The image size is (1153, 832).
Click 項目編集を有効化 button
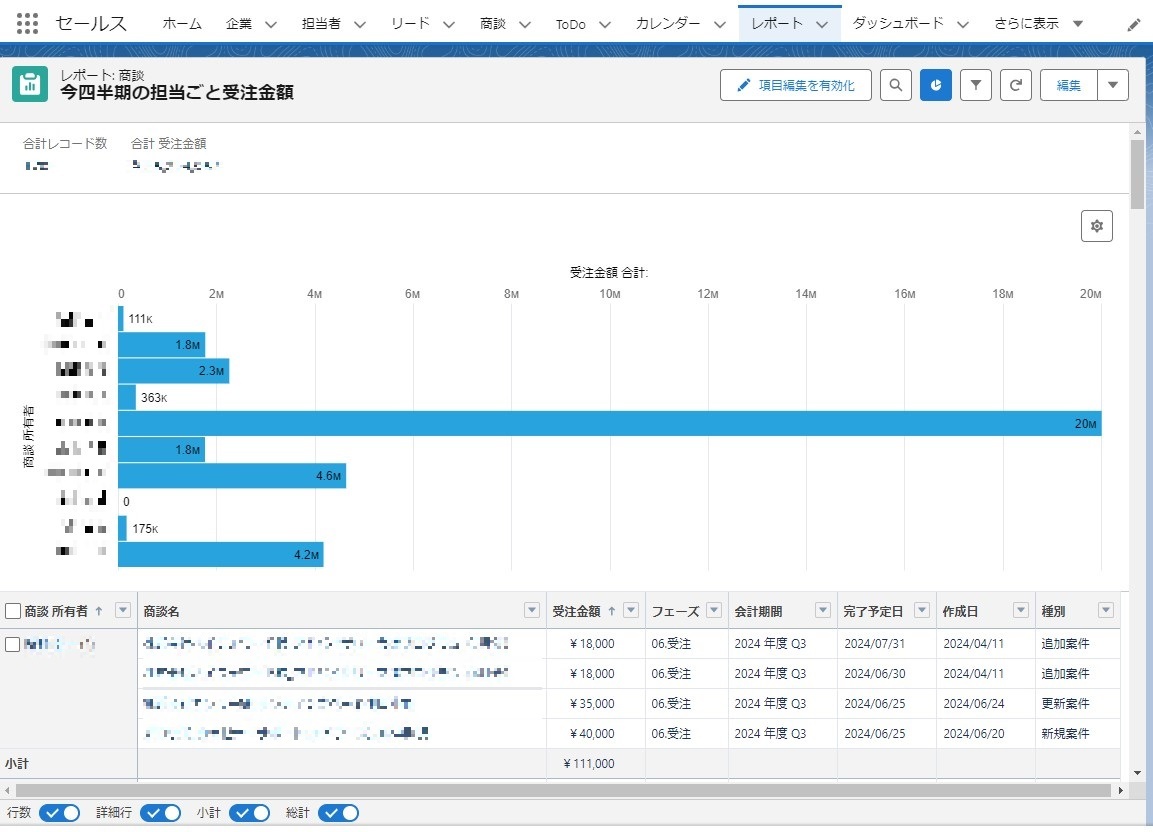pos(796,85)
